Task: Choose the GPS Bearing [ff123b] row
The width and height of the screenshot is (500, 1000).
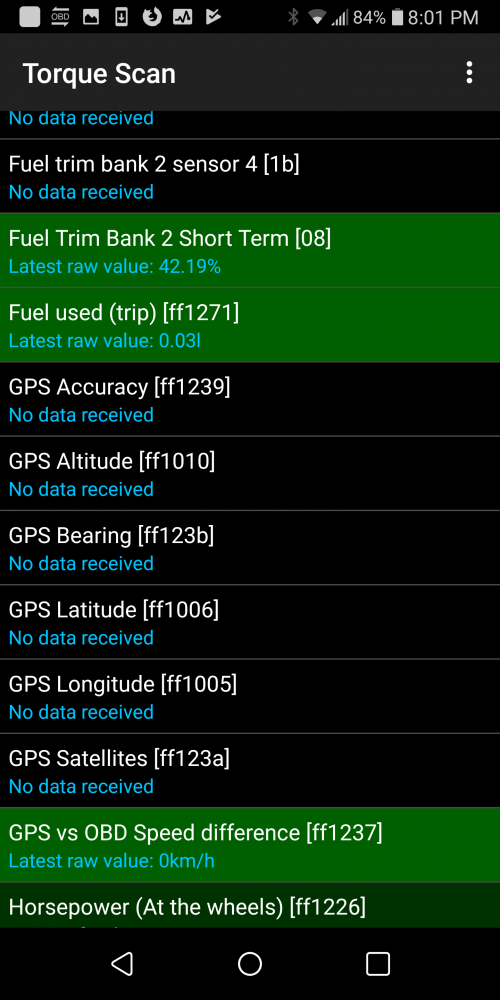Action: [250, 548]
